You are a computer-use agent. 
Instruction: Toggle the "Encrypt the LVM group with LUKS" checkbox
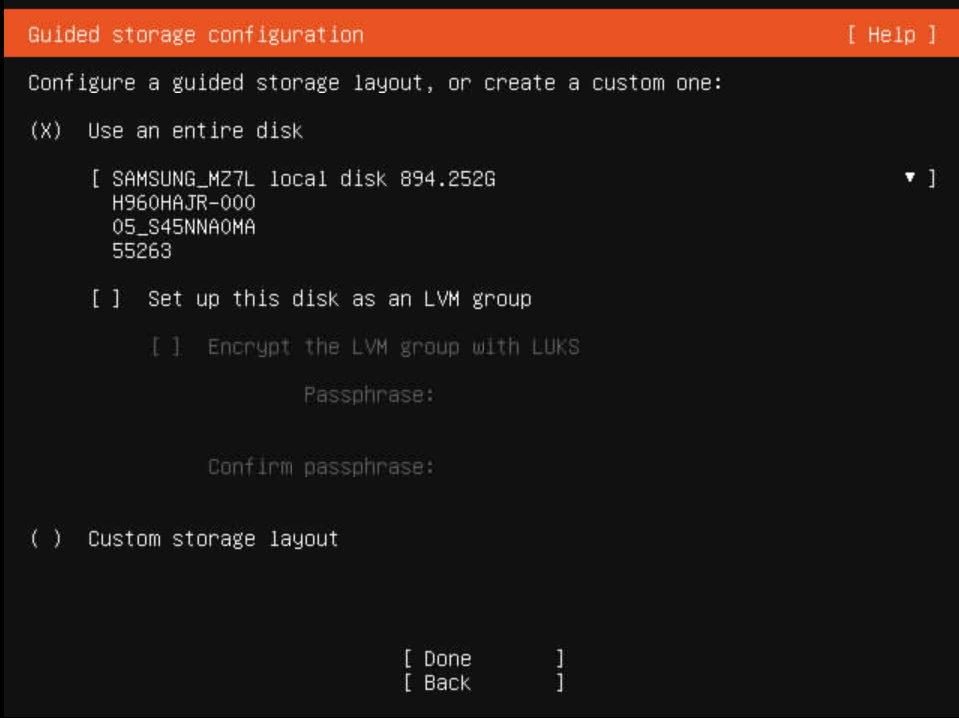(166, 347)
